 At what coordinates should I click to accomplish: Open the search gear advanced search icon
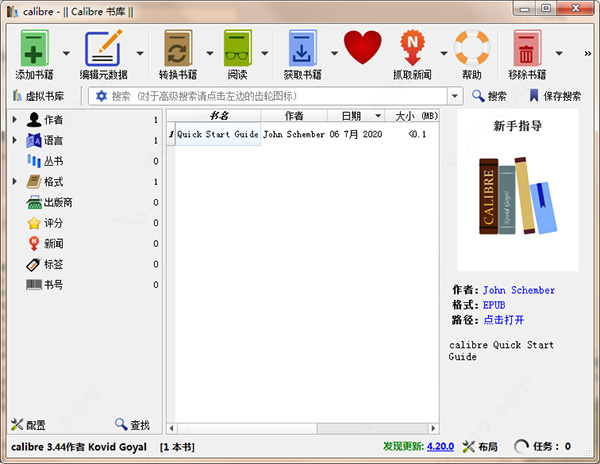(101, 96)
